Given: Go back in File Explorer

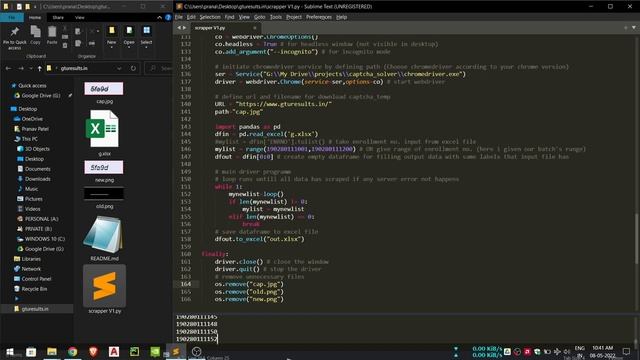Looking at the screenshot, I should 9,68.
